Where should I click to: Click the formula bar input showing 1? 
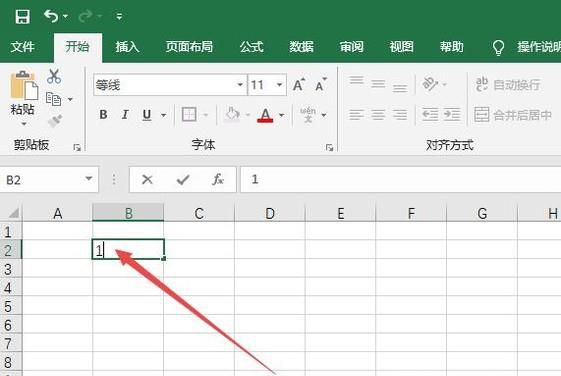point(401,179)
